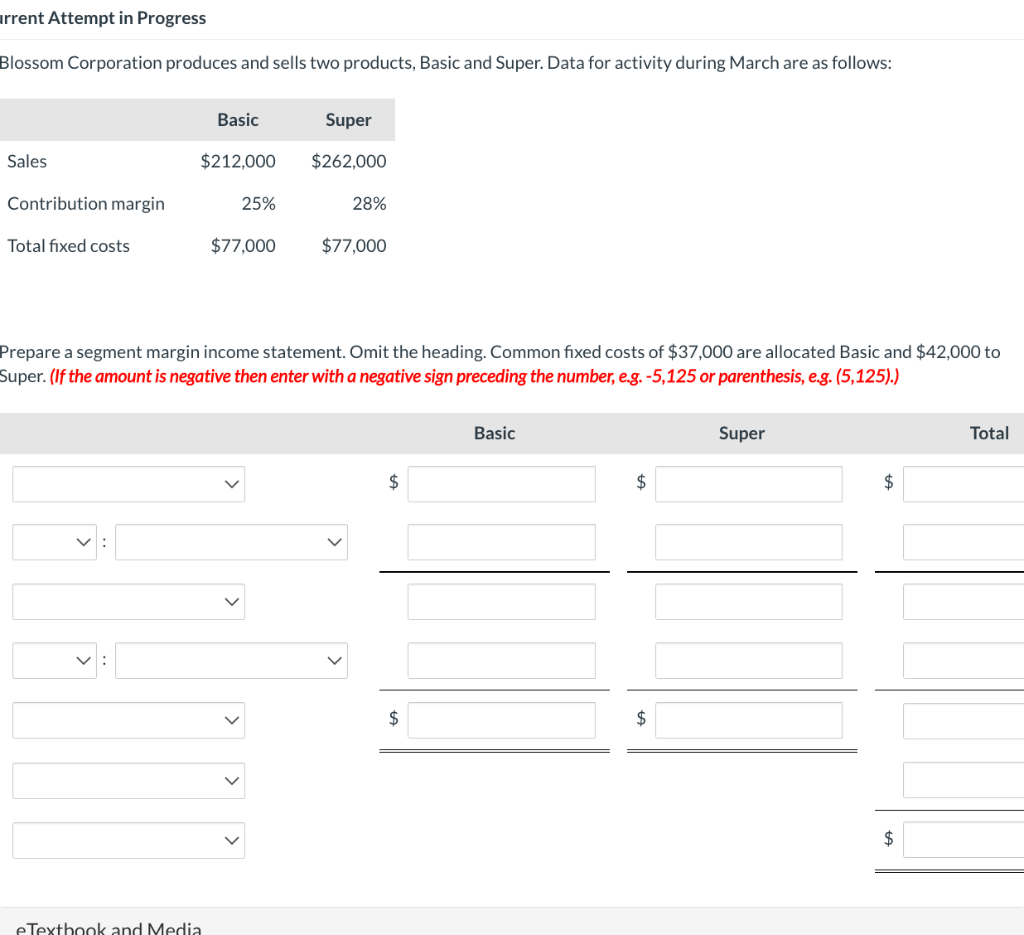
Task: Click the Super sales value $262,000
Action: coord(349,161)
